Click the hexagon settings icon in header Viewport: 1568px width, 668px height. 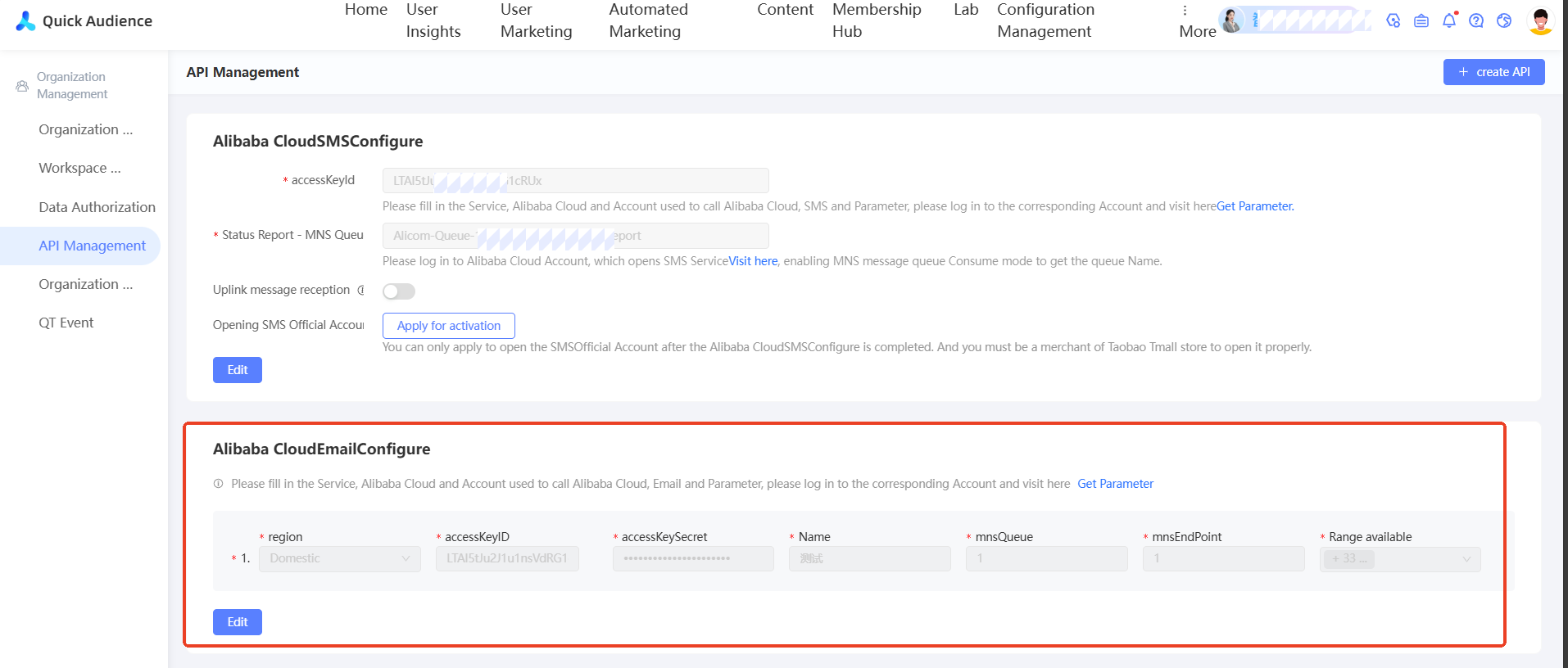point(1394,20)
